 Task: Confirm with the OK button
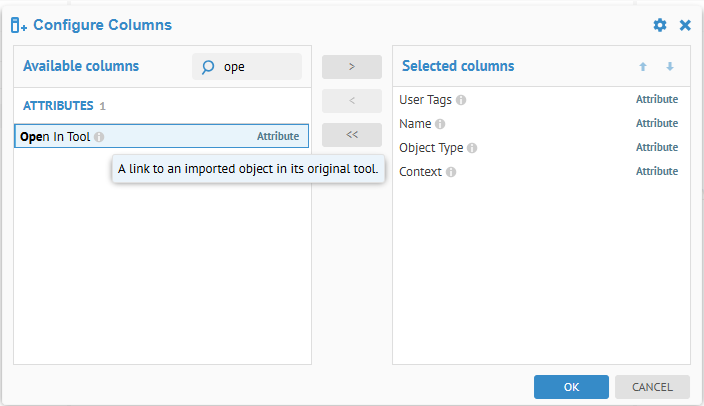[x=571, y=387]
